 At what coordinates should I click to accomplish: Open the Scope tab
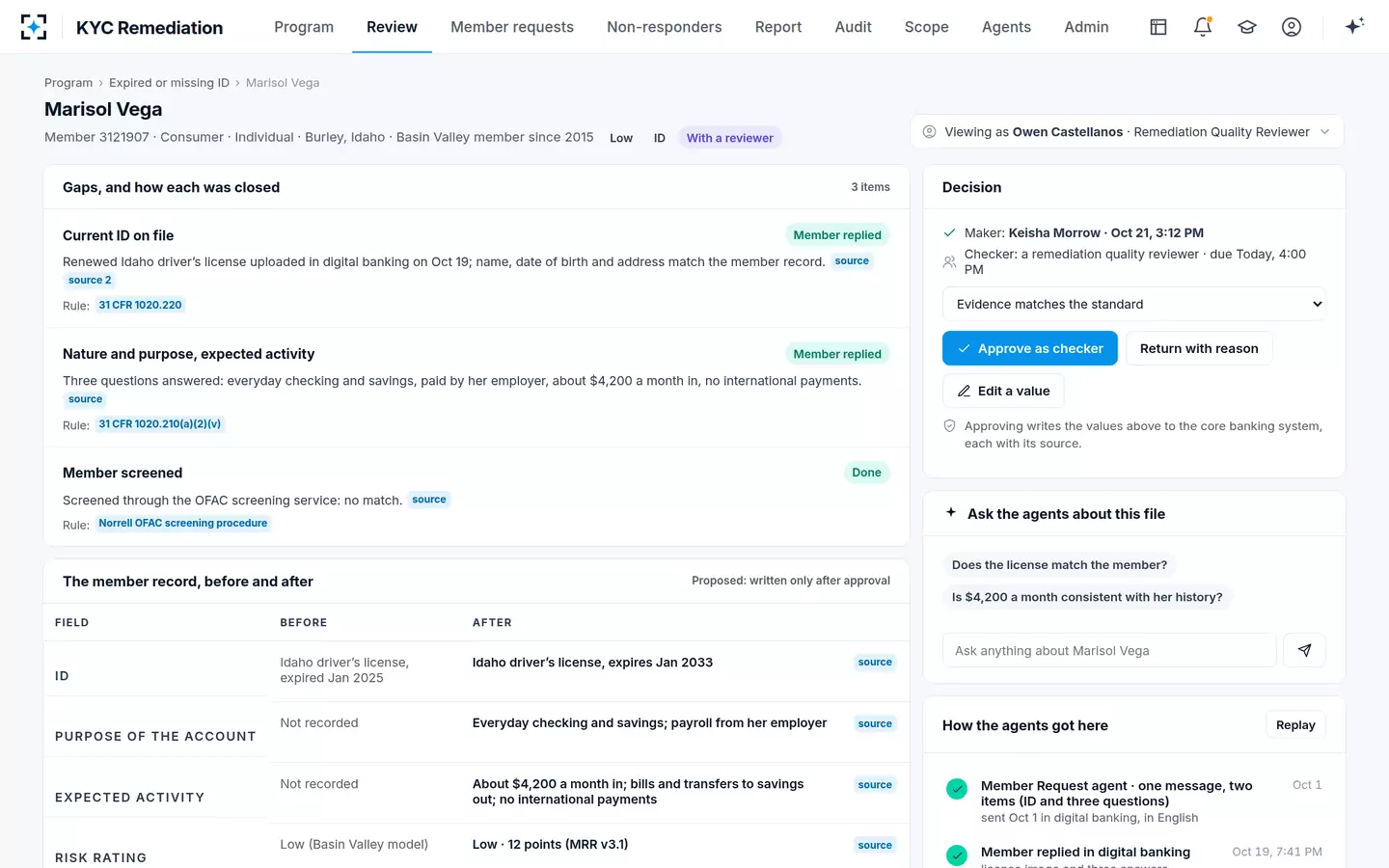coord(927,27)
